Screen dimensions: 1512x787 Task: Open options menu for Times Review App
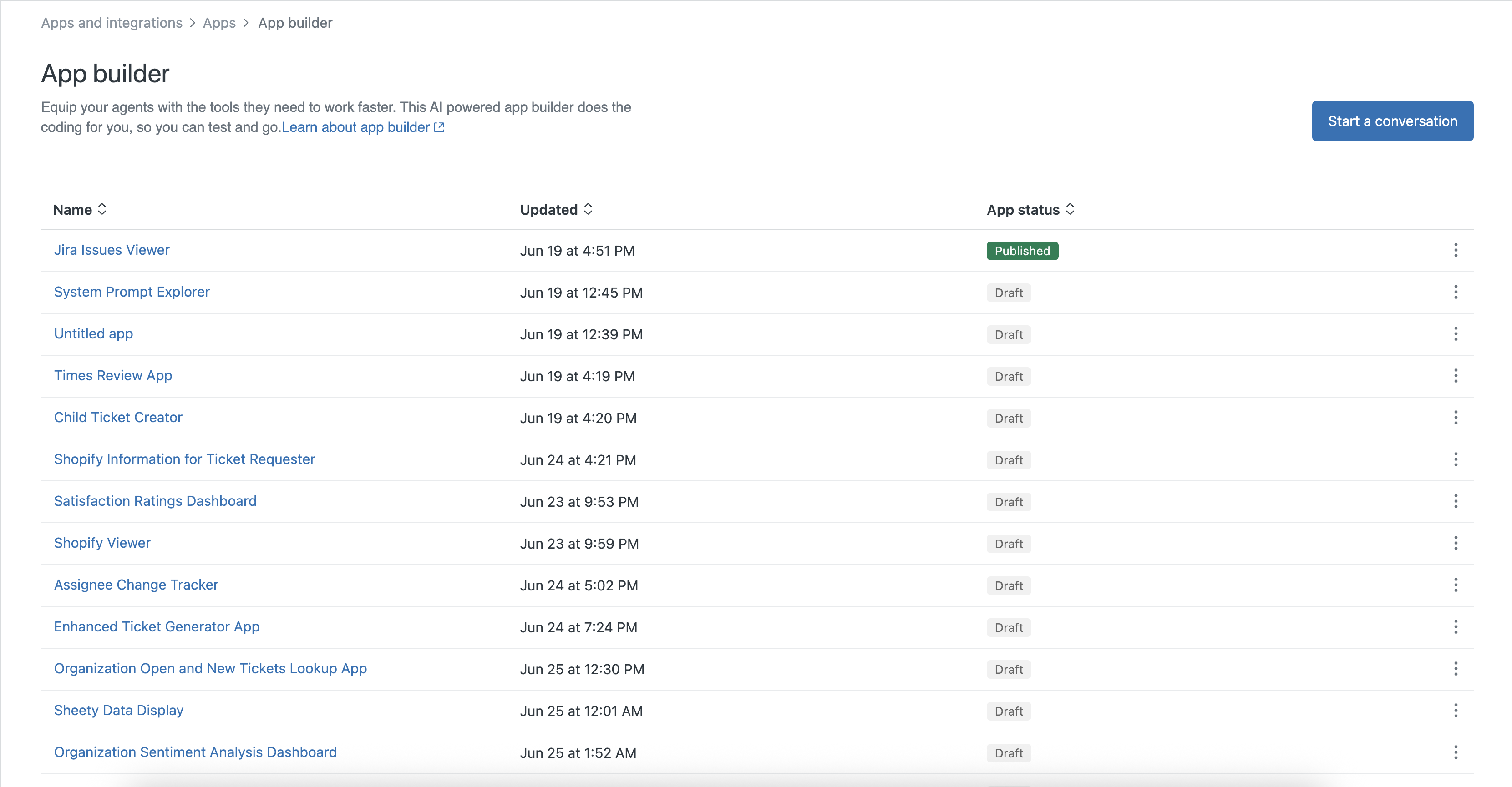click(1456, 376)
